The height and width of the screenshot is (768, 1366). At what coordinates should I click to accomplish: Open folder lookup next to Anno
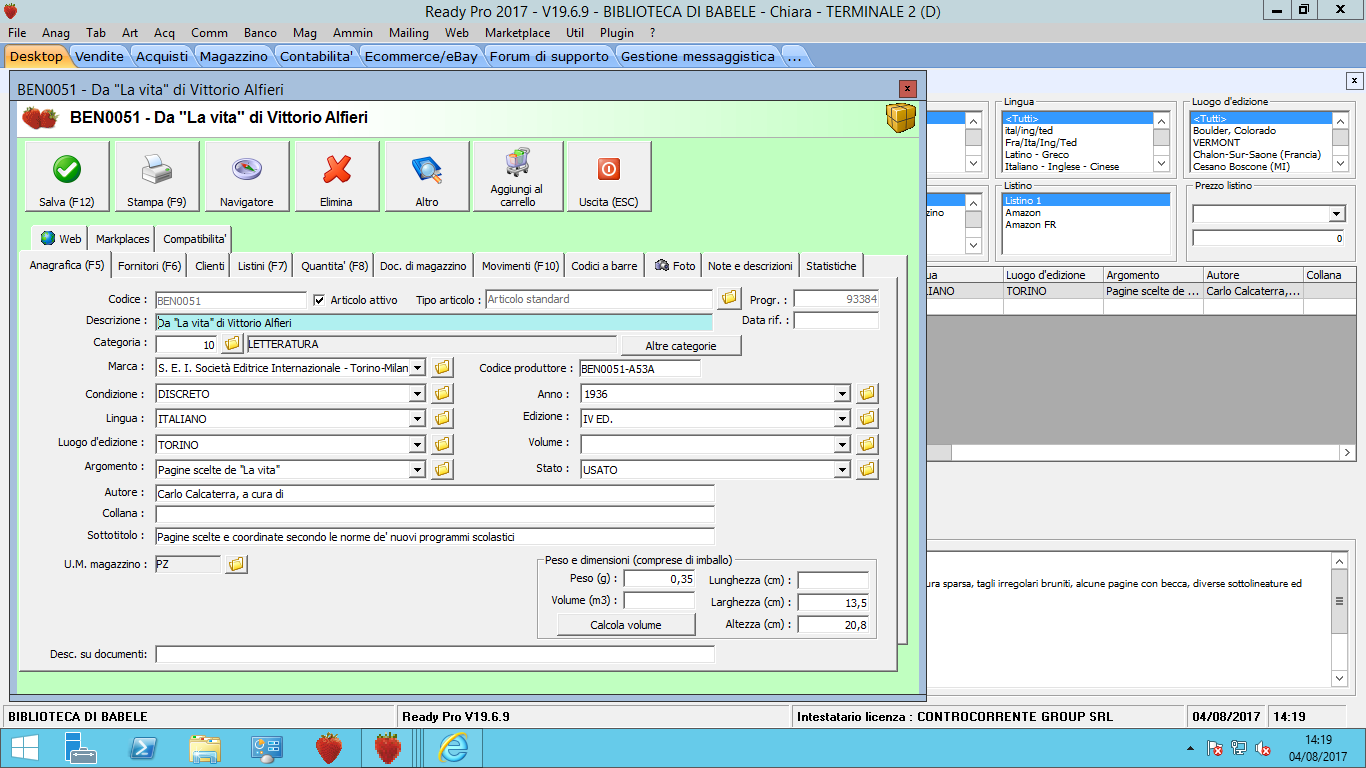[x=868, y=394]
